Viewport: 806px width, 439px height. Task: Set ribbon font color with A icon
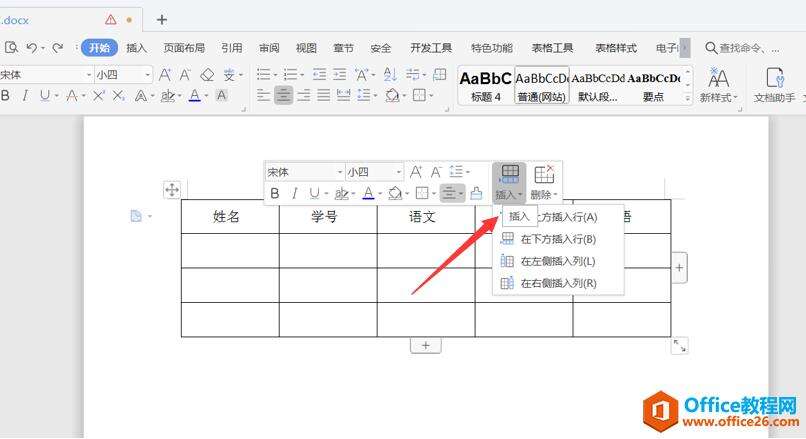pos(194,96)
